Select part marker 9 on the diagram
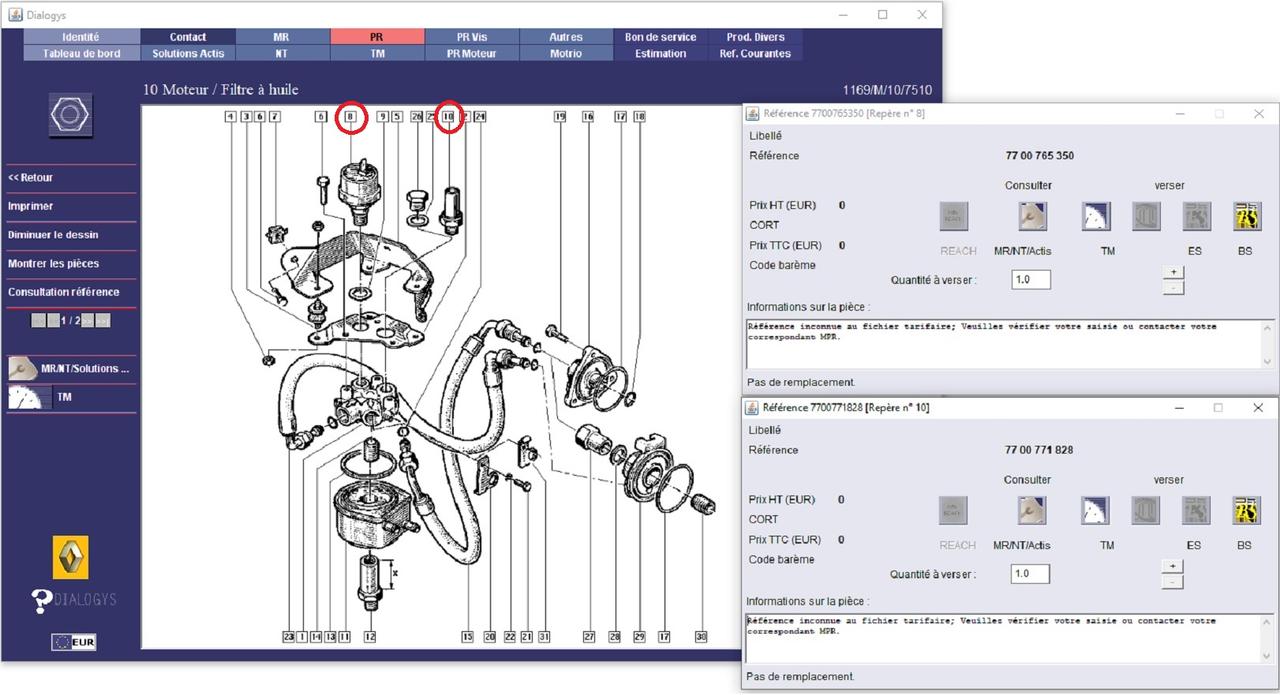1280x695 pixels. [382, 117]
